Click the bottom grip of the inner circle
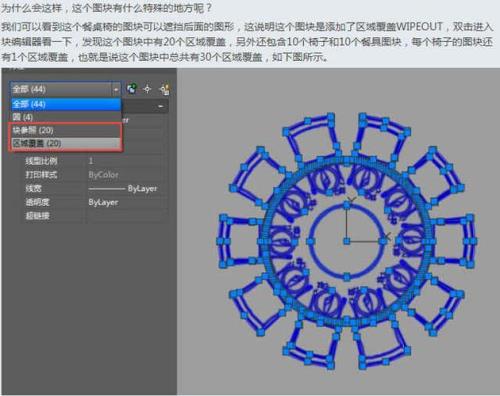 [347, 277]
